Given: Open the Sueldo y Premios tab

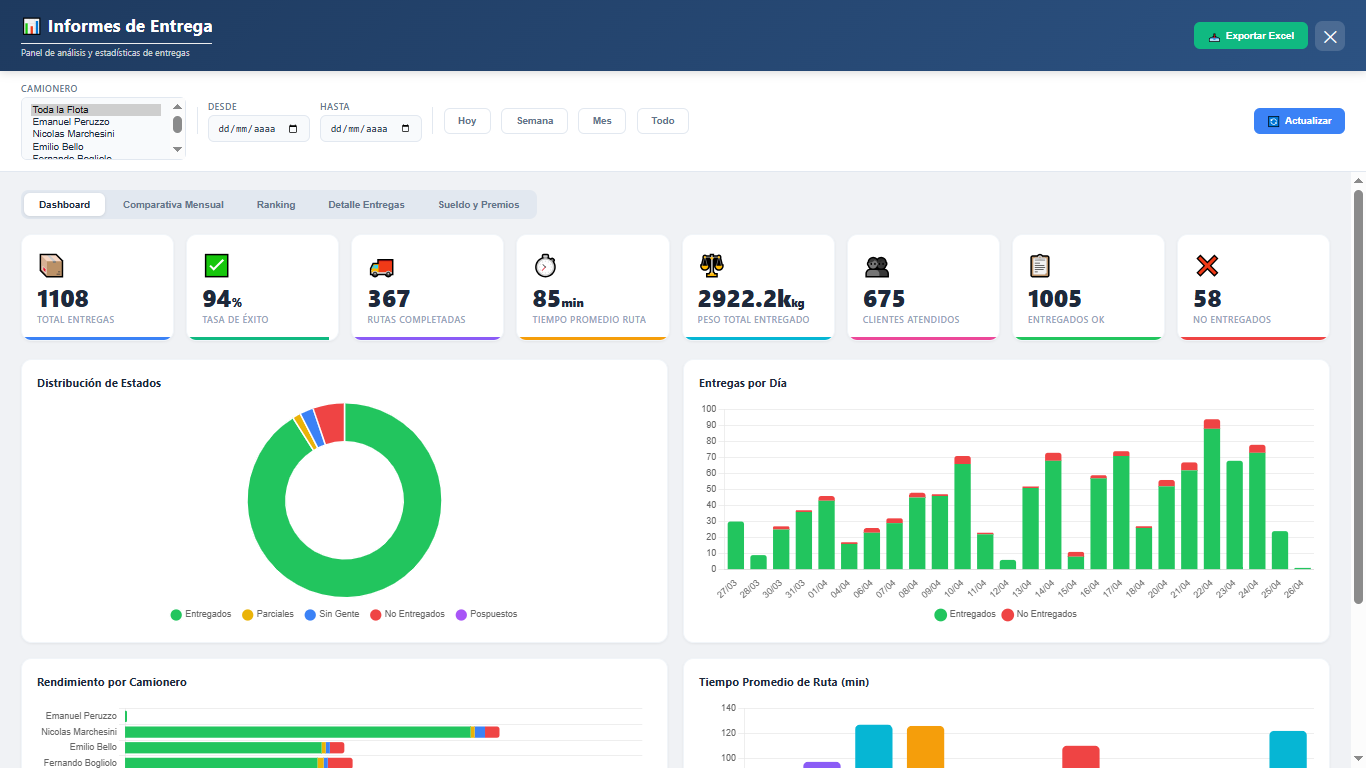Looking at the screenshot, I should tap(478, 205).
